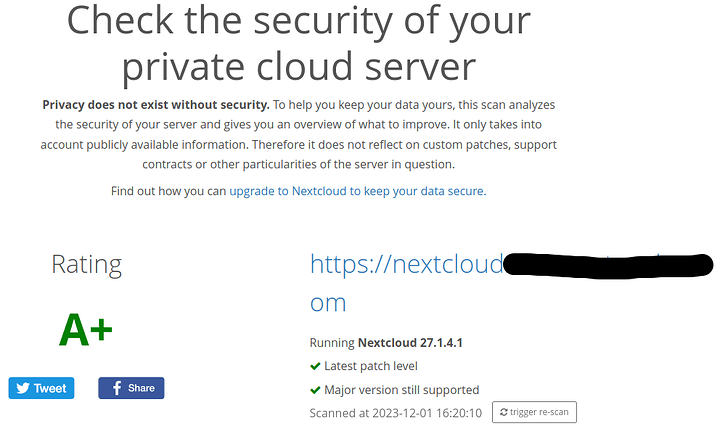Click the Scanned at 2023-12-01 16:20:10 timestamp
The height and width of the screenshot is (434, 720).
click(x=396, y=413)
